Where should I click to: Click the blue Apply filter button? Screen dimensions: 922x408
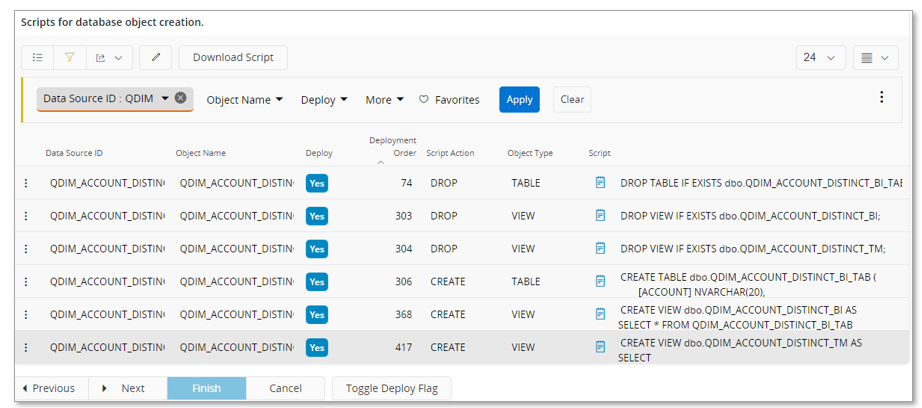click(519, 100)
